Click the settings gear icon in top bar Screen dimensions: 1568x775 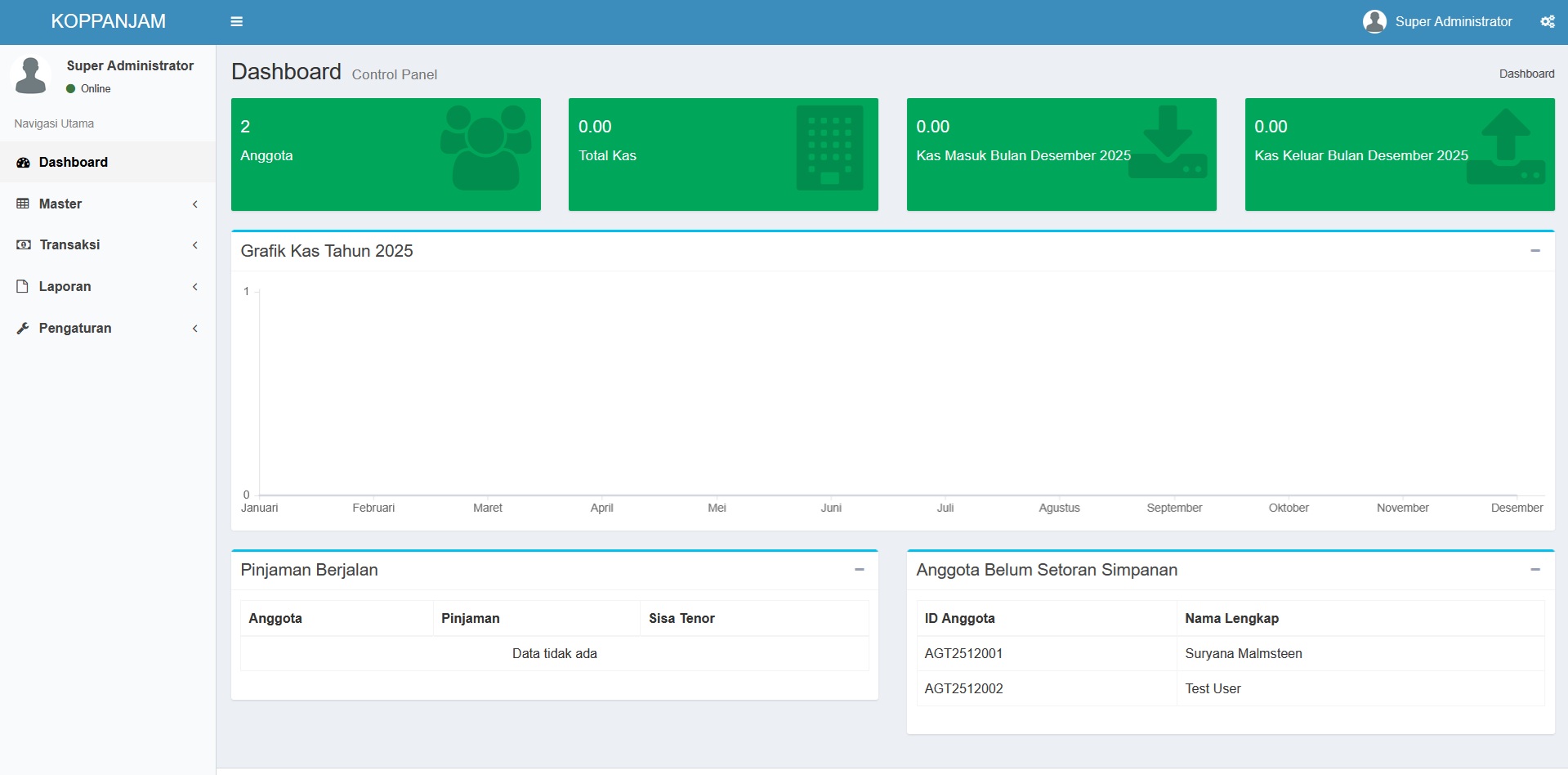tap(1547, 21)
